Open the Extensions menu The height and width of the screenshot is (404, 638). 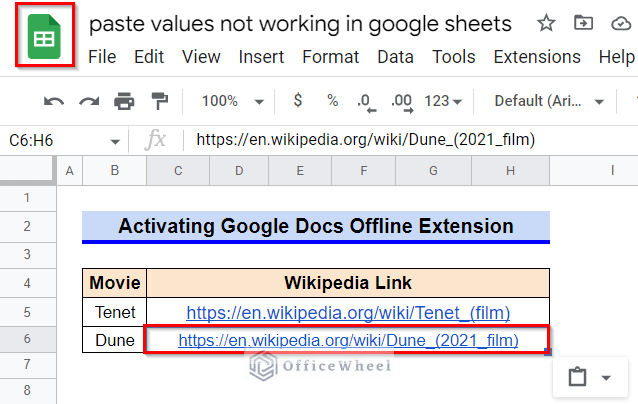pos(536,57)
